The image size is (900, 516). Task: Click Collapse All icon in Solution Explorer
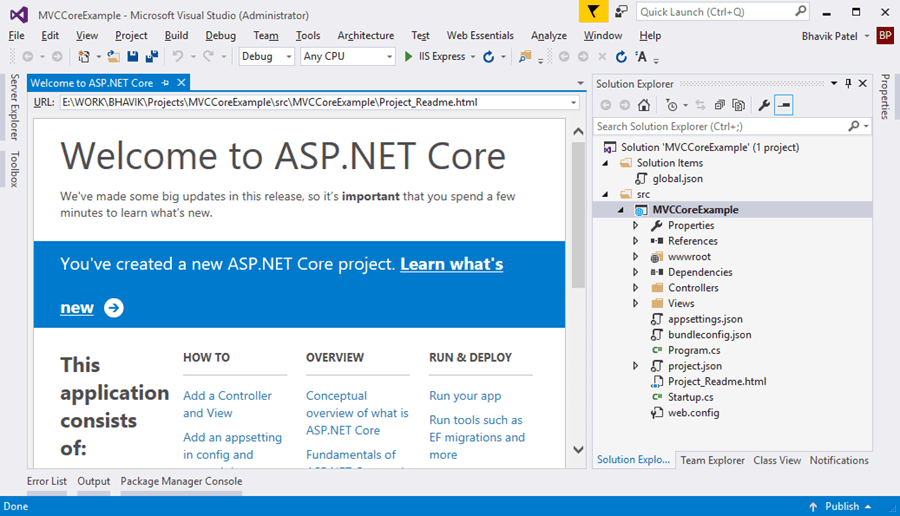[x=719, y=105]
